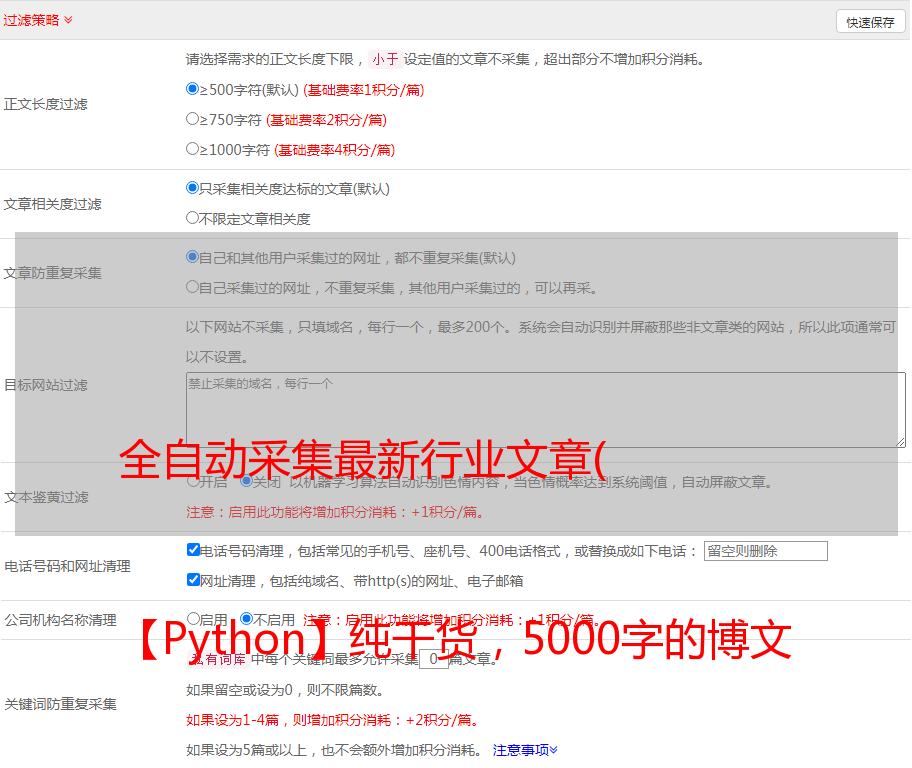Click the 文章相关度过滤 row label
This screenshot has height=768, width=912.
[x=52, y=204]
